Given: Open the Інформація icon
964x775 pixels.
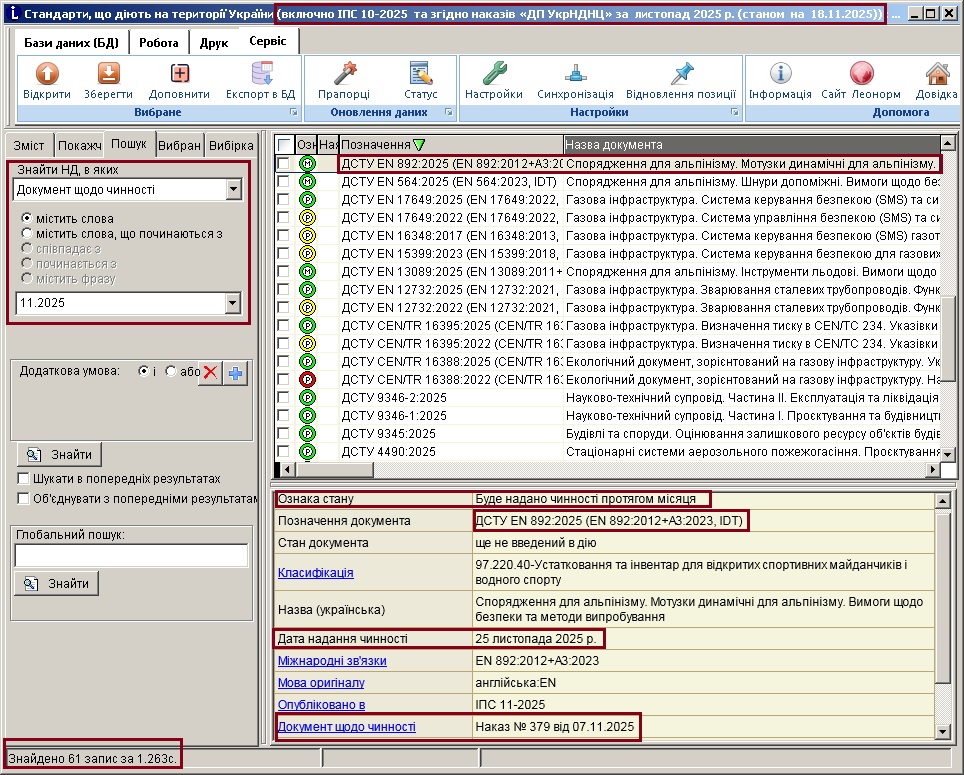Looking at the screenshot, I should click(x=780, y=74).
